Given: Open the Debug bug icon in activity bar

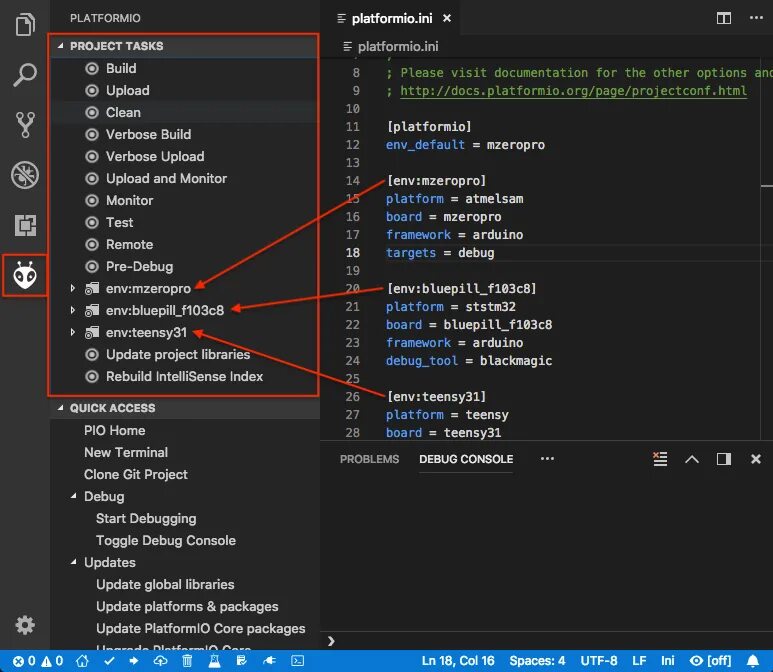Looking at the screenshot, I should tap(25, 175).
